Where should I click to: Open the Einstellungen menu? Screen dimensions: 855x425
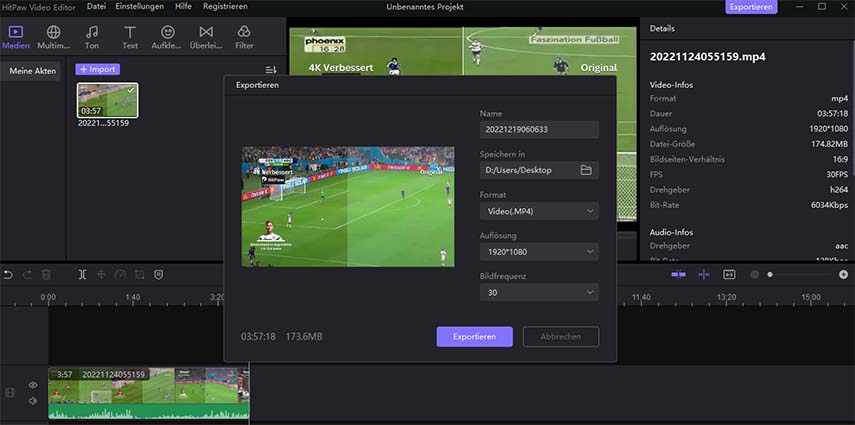pyautogui.click(x=140, y=7)
